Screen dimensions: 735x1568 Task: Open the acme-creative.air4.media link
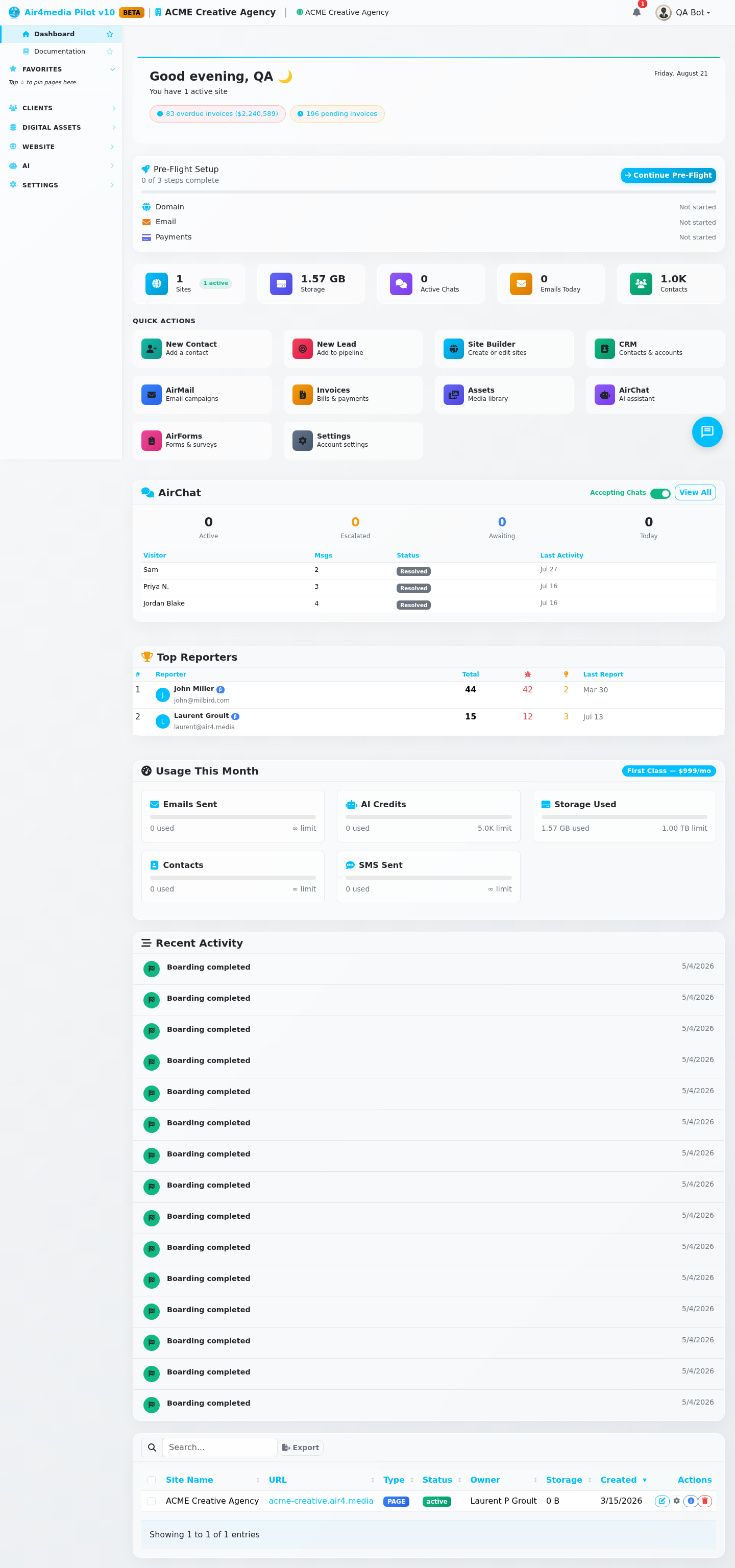coord(321,1501)
